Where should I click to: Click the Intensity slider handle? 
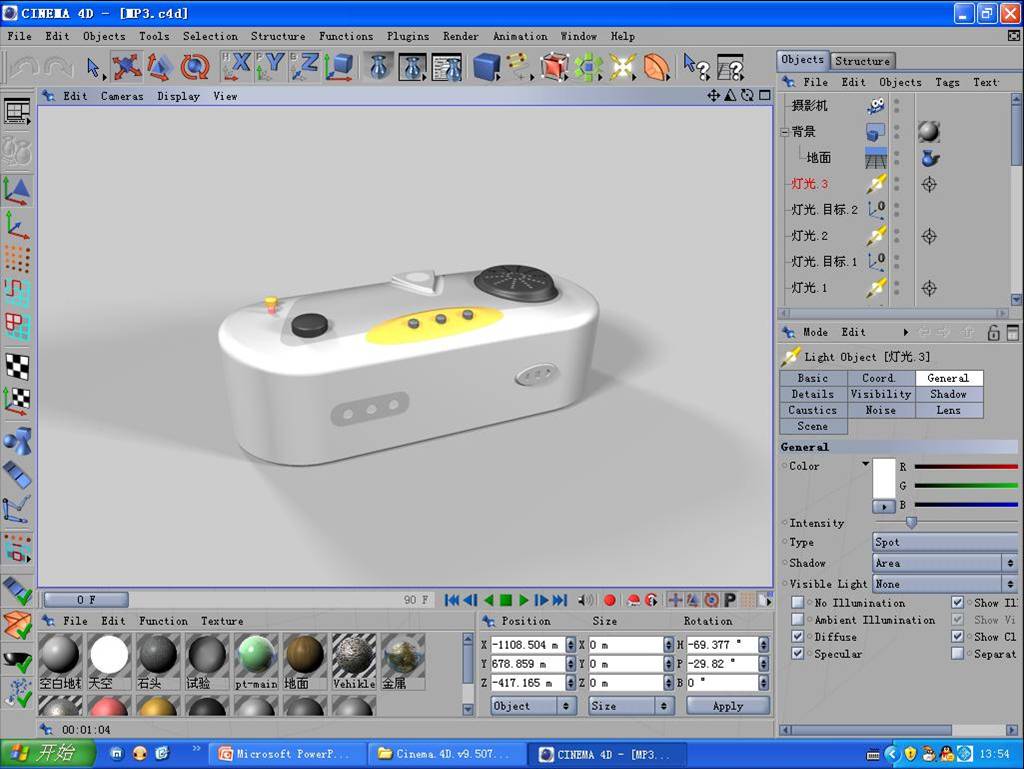coord(911,522)
